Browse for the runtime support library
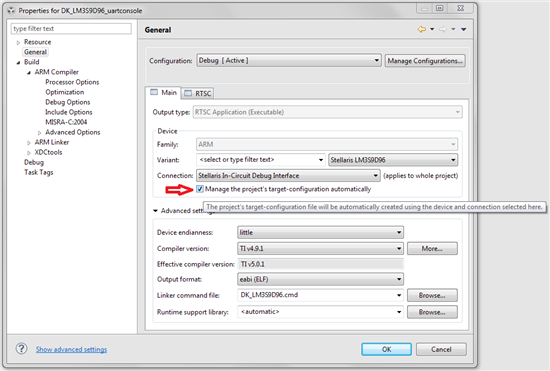The width and height of the screenshot is (550, 371). point(432,312)
